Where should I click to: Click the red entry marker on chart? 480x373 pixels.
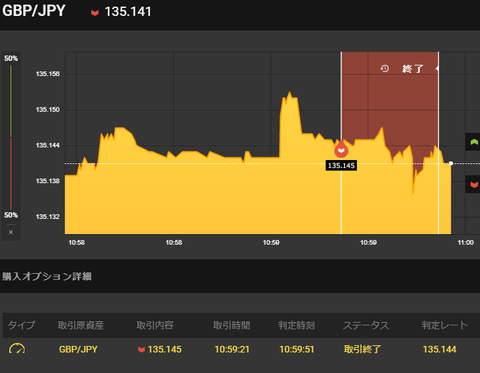point(341,149)
